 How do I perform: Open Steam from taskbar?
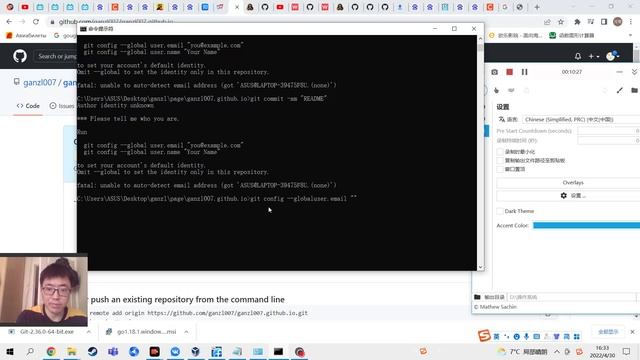(x=93, y=351)
